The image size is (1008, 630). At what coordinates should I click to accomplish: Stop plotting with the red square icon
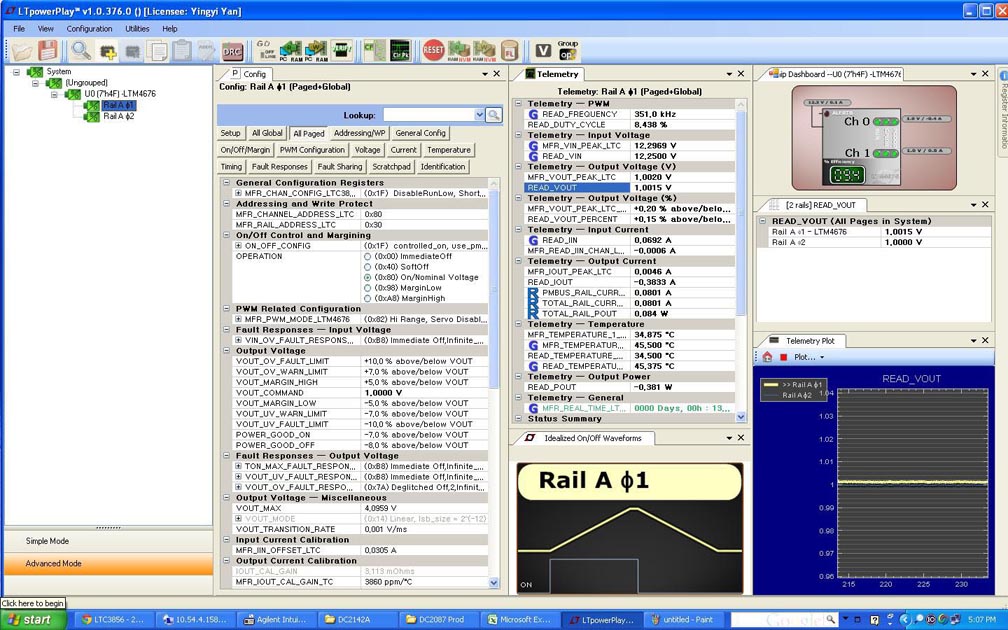pos(784,357)
